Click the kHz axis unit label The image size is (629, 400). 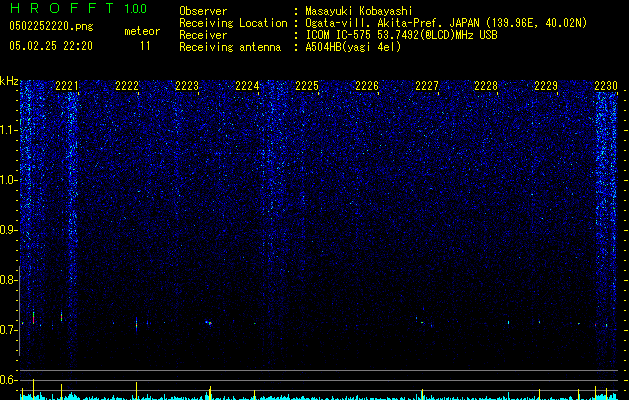(x=9, y=81)
